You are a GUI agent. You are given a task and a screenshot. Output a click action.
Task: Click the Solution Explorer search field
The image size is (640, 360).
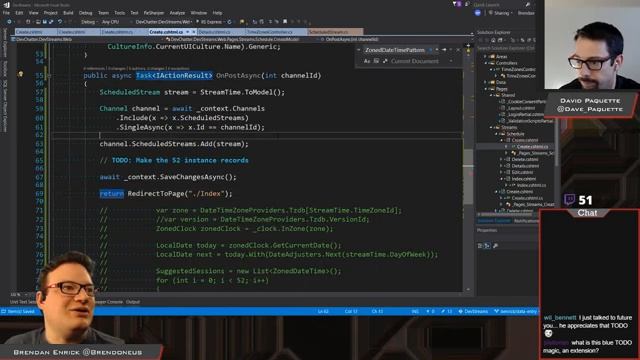coord(506,48)
